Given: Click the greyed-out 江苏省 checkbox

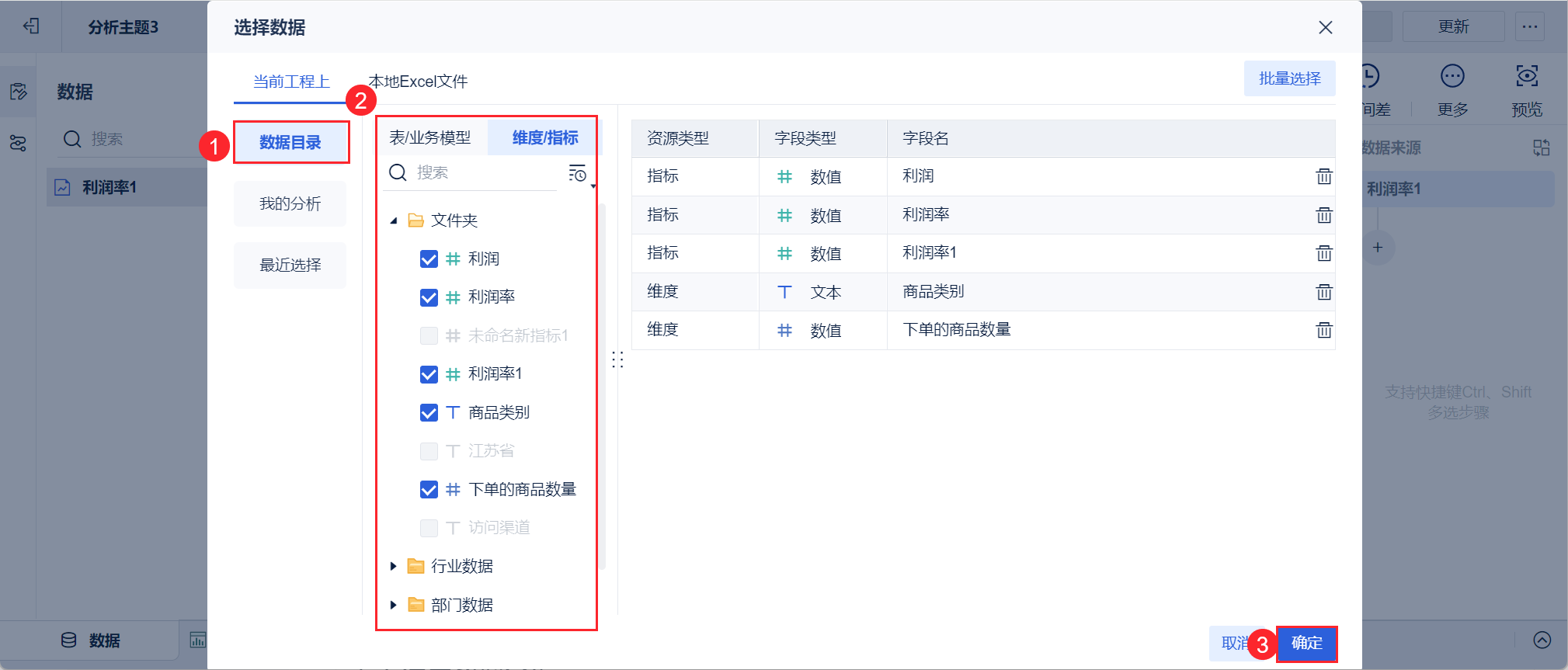Looking at the screenshot, I should (429, 451).
